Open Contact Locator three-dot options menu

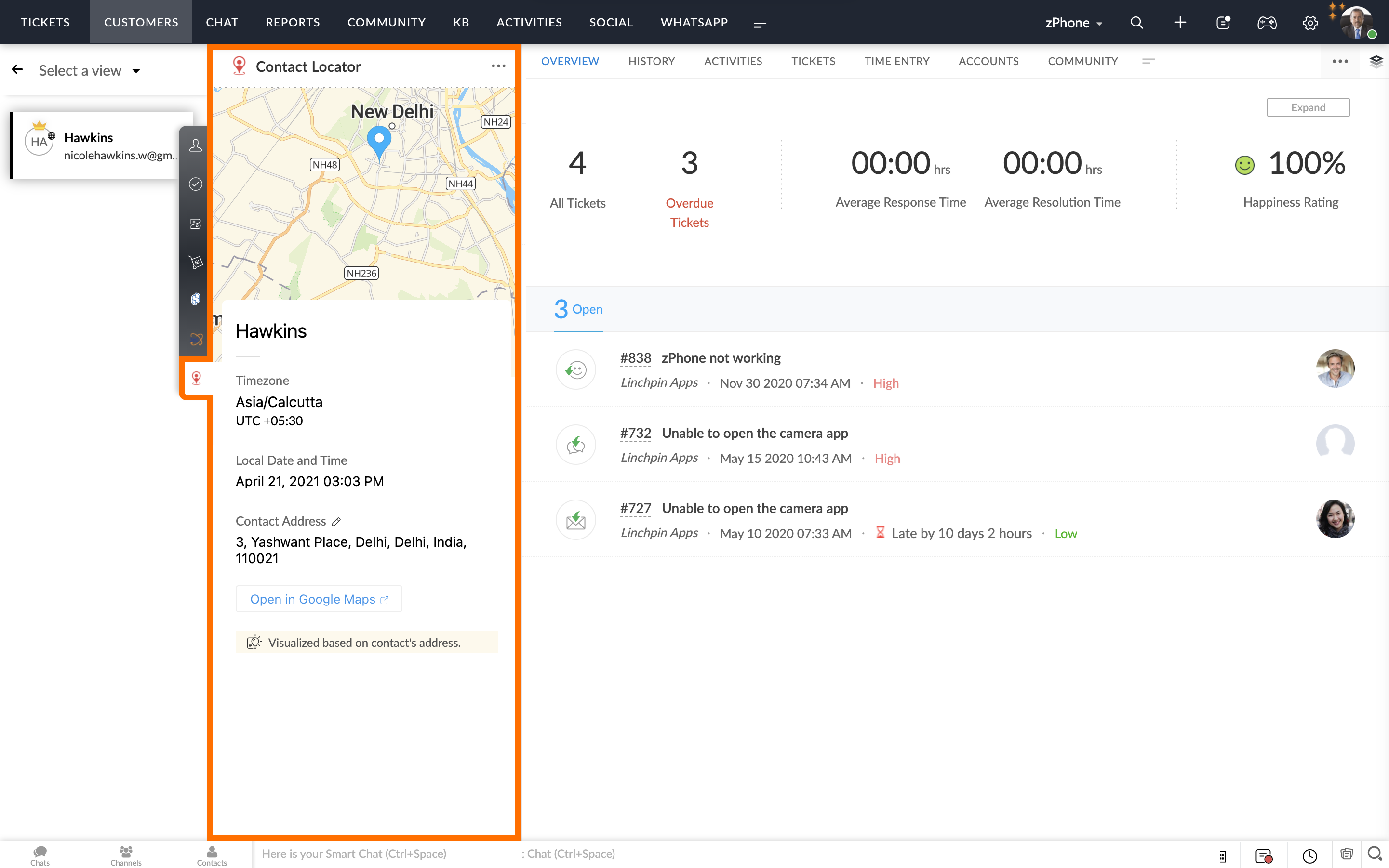coord(498,66)
